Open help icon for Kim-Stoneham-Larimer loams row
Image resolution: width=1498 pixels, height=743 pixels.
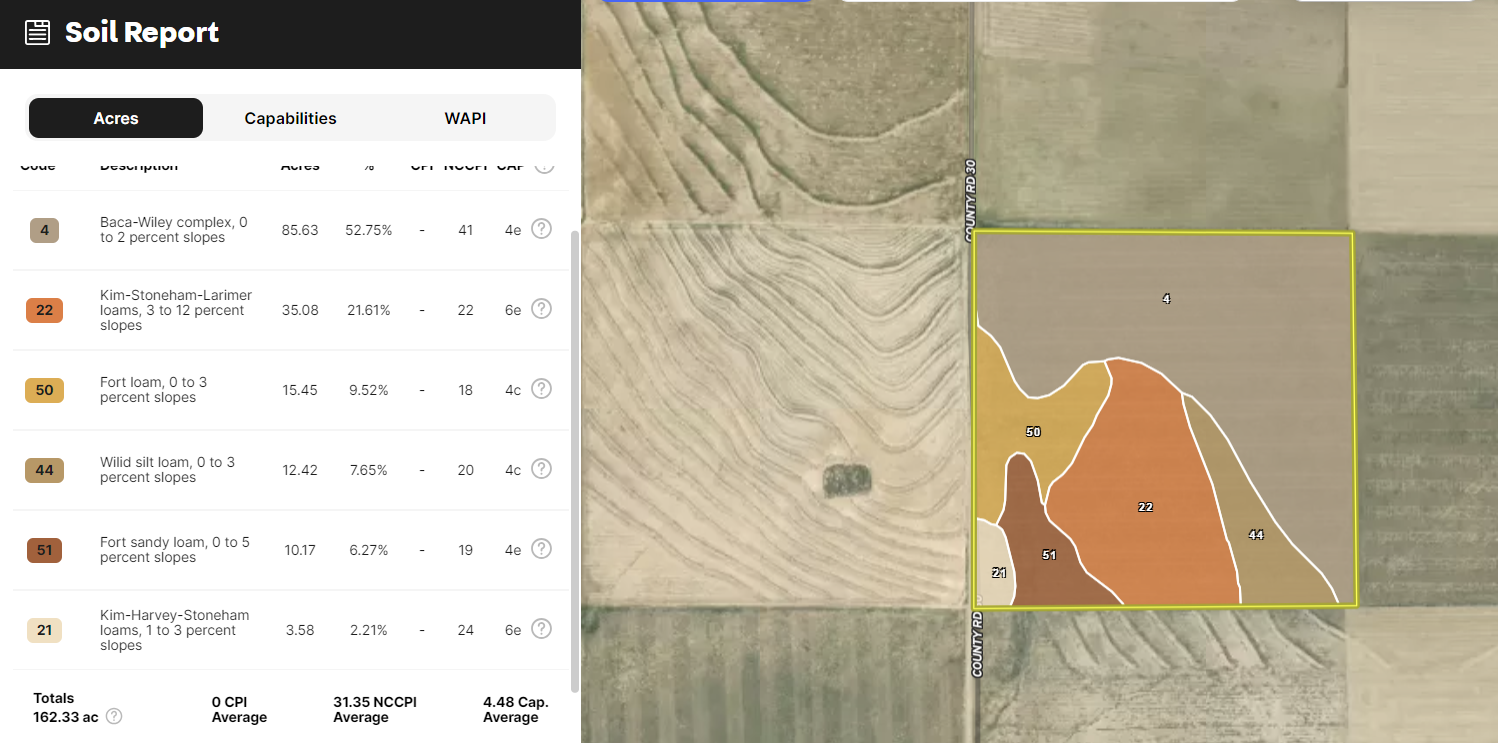541,309
